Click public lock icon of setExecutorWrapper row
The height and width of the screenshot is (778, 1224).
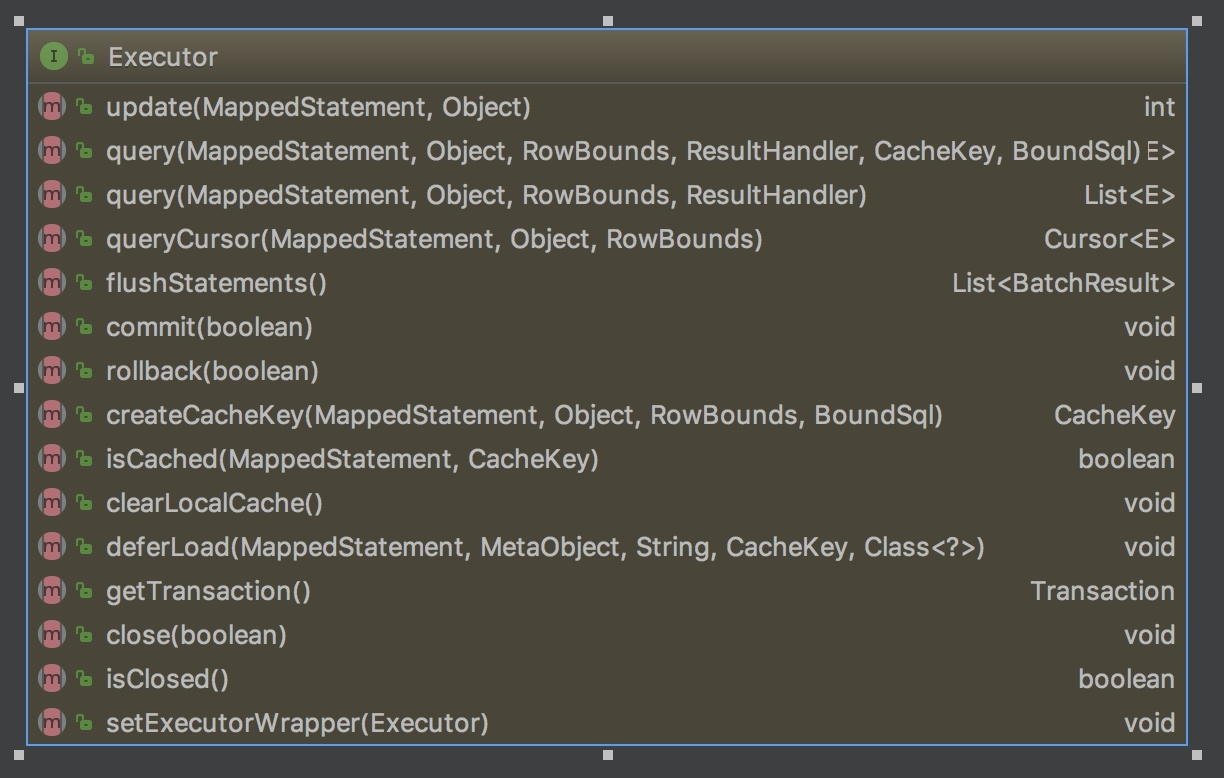pyautogui.click(x=85, y=723)
